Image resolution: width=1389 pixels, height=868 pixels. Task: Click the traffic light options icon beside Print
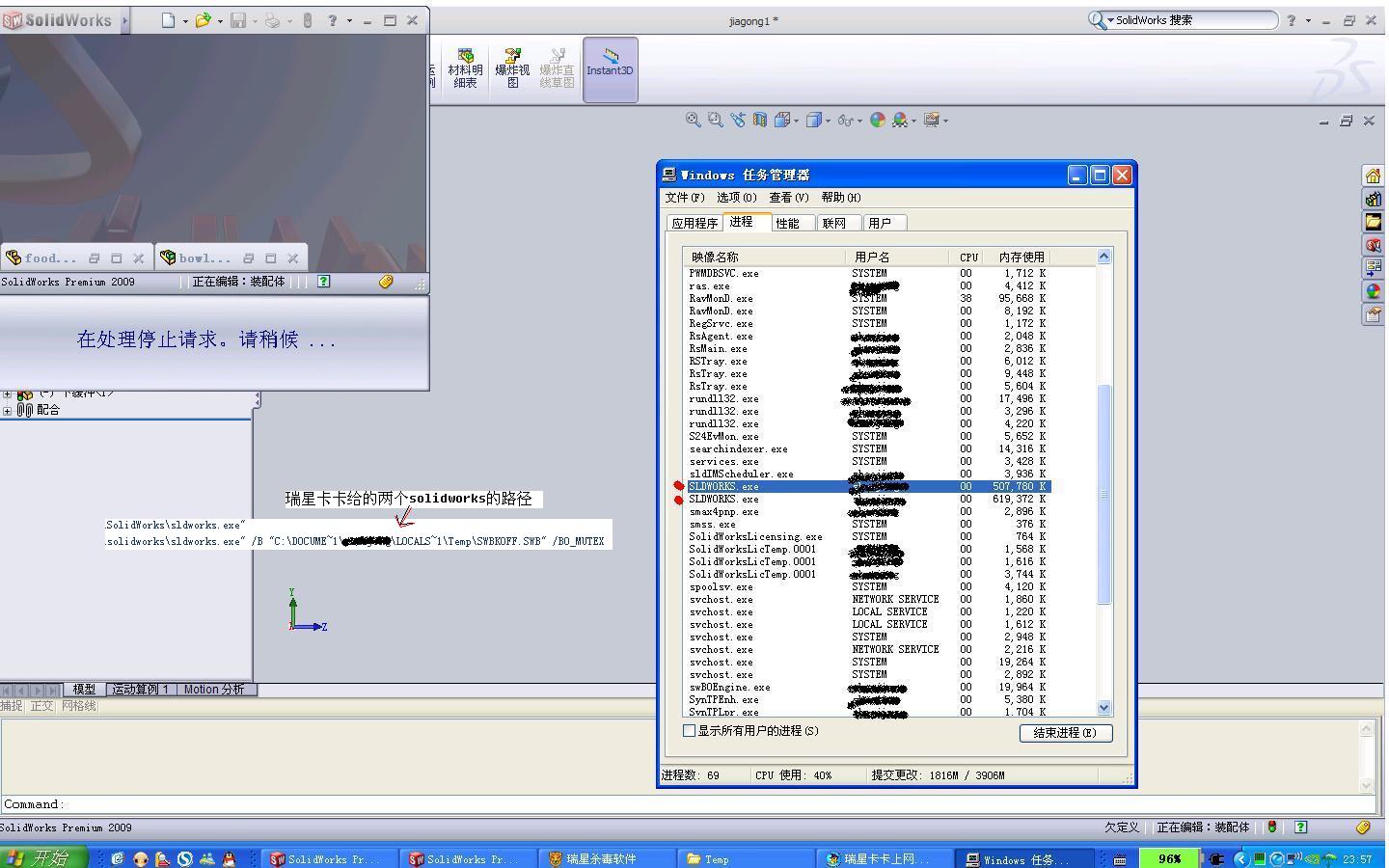(x=308, y=20)
